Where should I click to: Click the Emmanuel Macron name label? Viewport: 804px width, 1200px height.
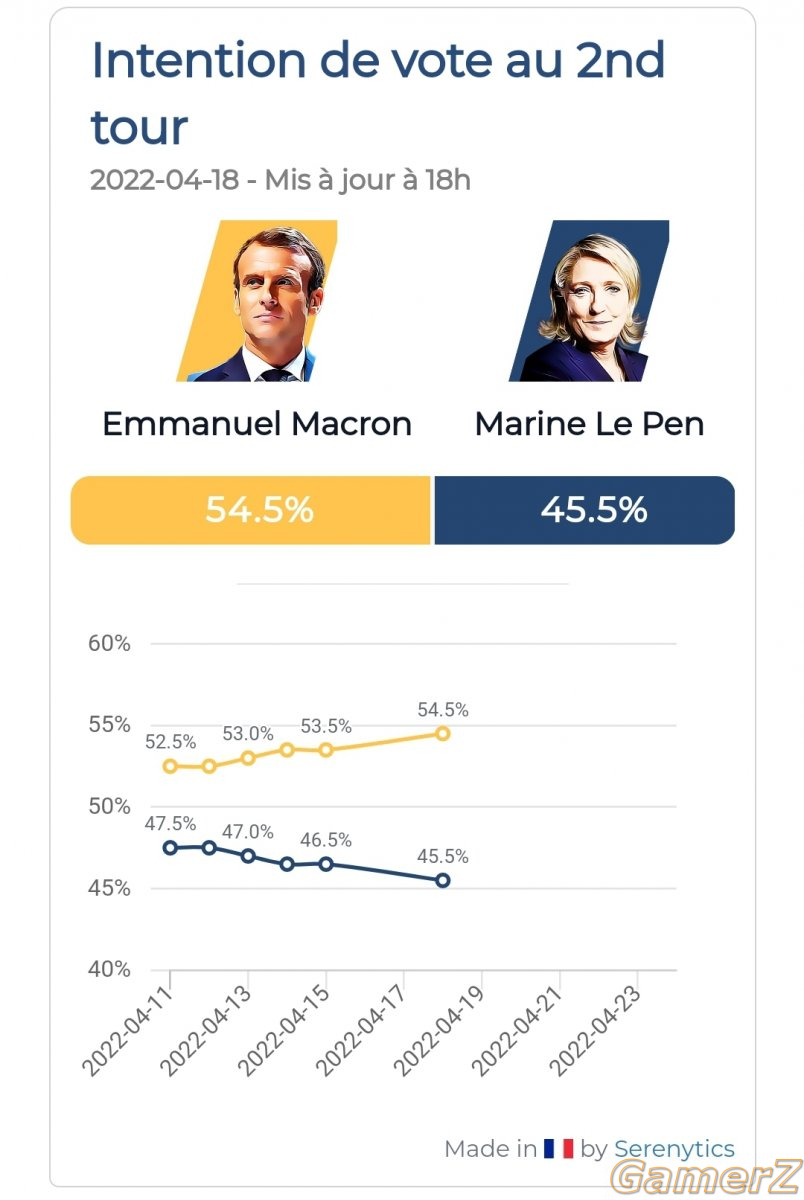point(257,423)
